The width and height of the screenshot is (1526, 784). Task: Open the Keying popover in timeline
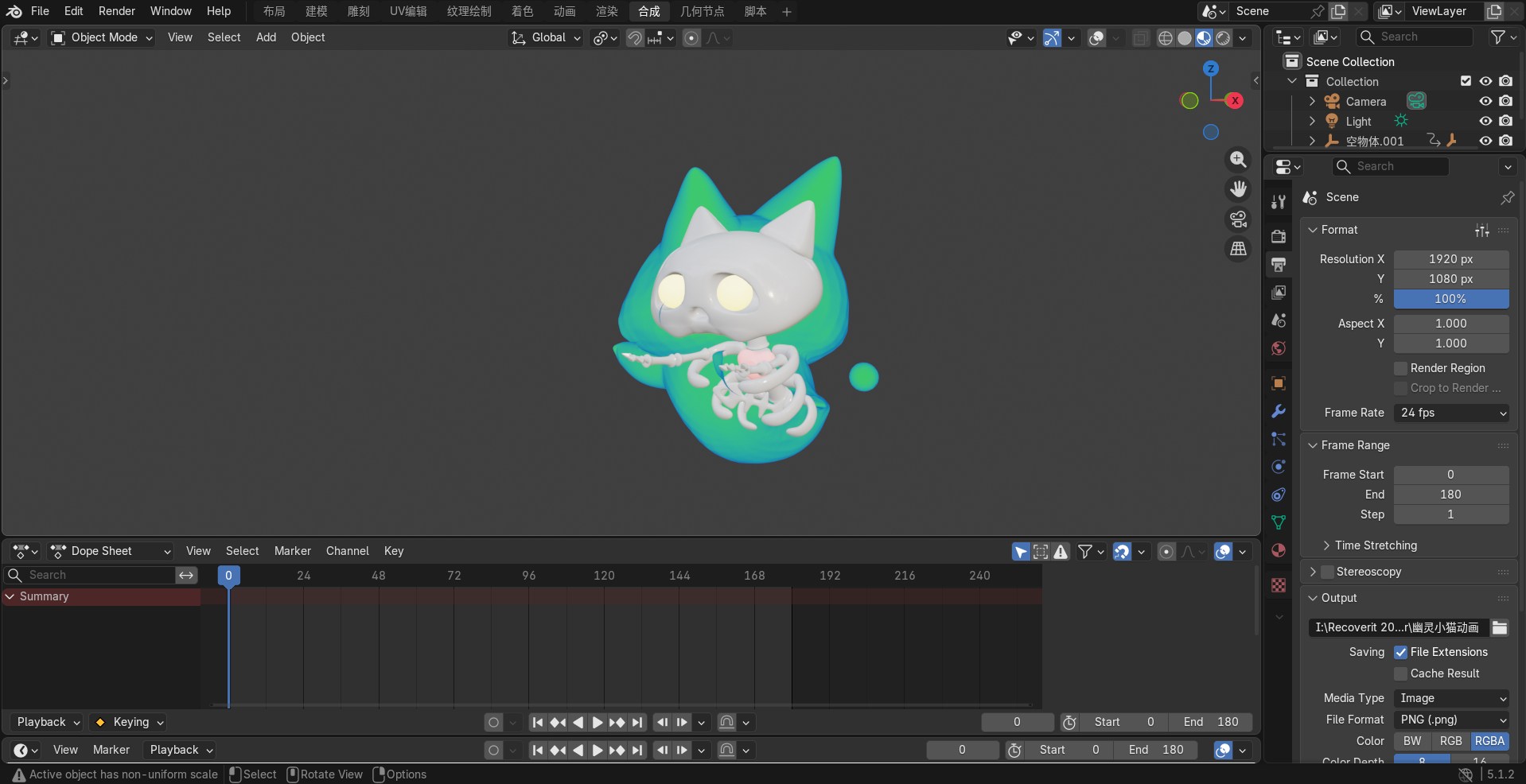pos(128,722)
